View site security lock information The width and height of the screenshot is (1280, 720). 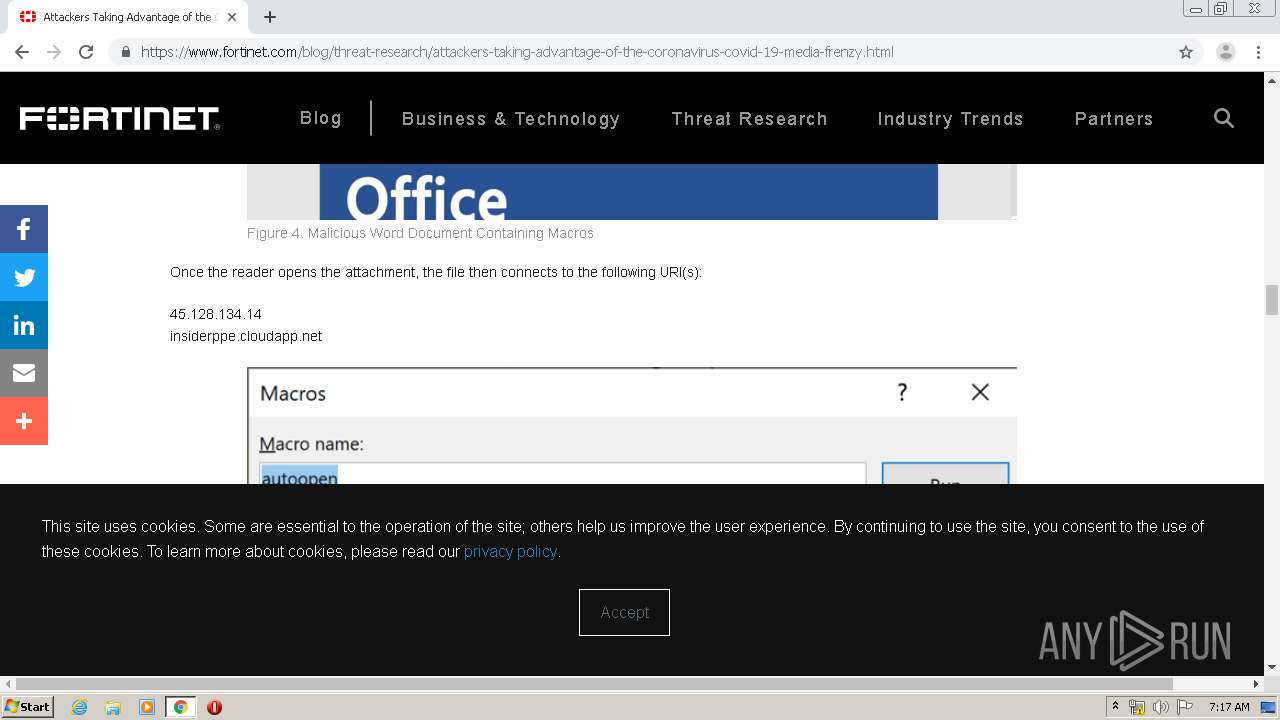coord(125,52)
